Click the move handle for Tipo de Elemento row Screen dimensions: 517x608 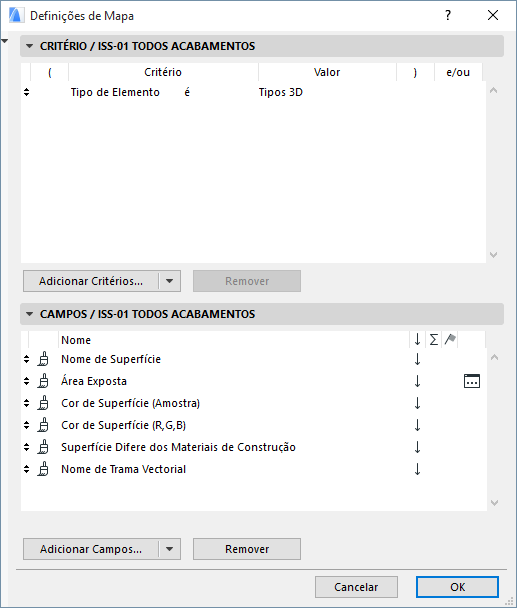[26, 92]
